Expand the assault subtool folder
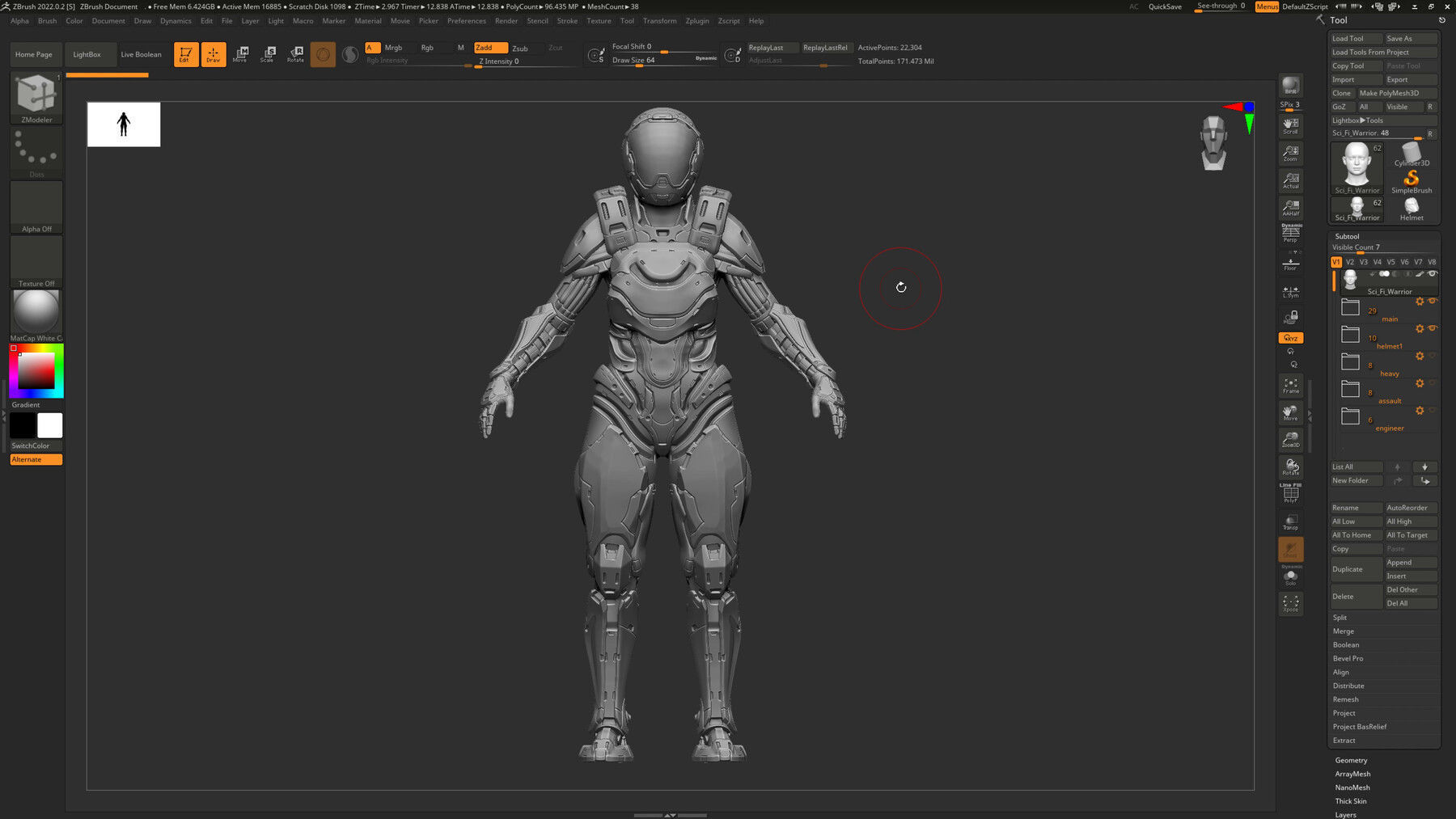The width and height of the screenshot is (1456, 819). point(1350,389)
